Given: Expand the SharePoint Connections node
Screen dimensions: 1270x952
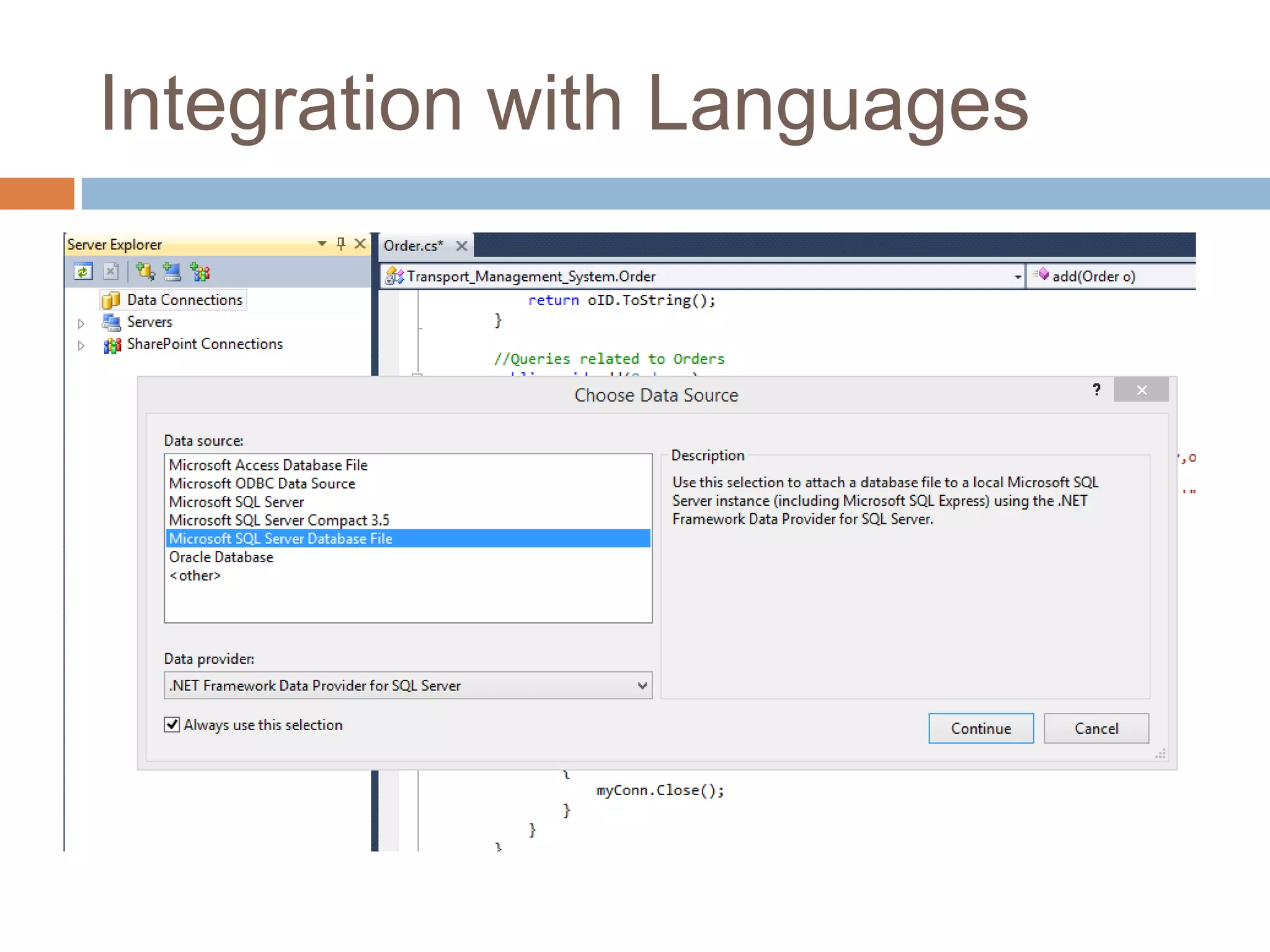Looking at the screenshot, I should (x=81, y=346).
